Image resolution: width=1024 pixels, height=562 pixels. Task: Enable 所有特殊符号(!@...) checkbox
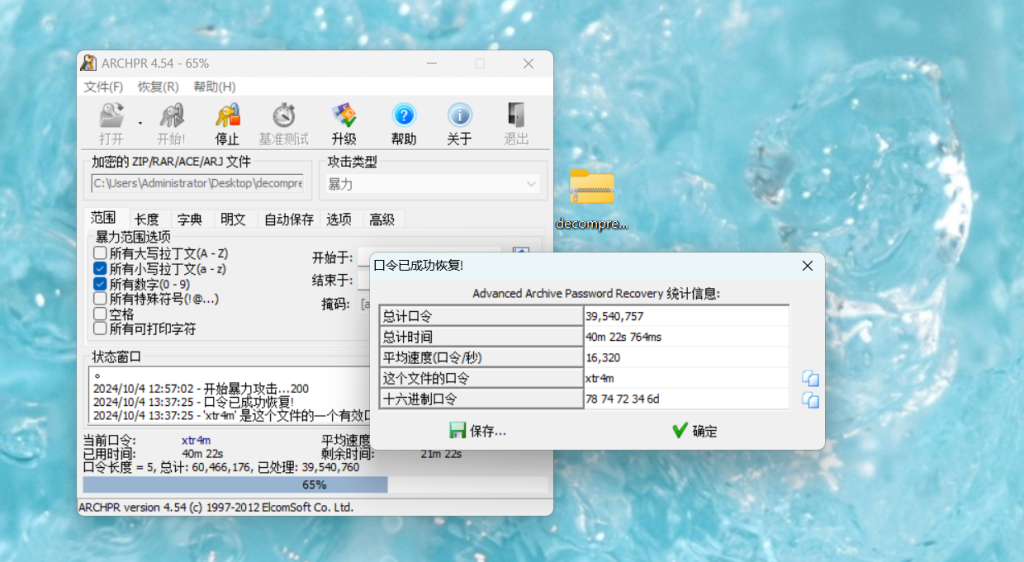click(x=100, y=299)
